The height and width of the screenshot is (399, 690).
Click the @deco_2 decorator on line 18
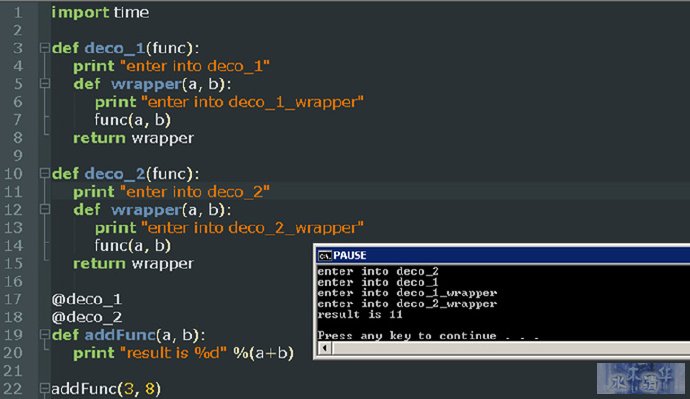click(87, 317)
